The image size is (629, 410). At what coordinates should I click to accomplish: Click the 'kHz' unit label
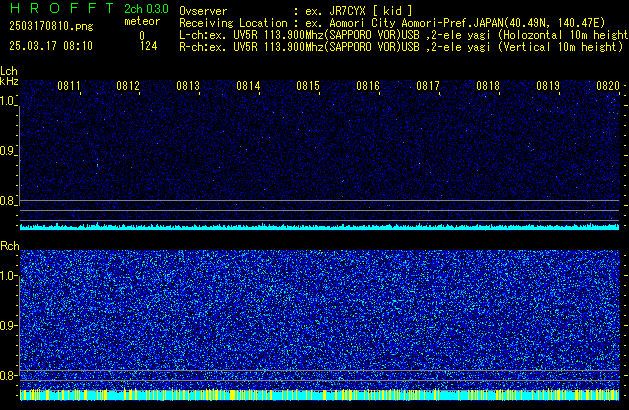pyautogui.click(x=9, y=81)
